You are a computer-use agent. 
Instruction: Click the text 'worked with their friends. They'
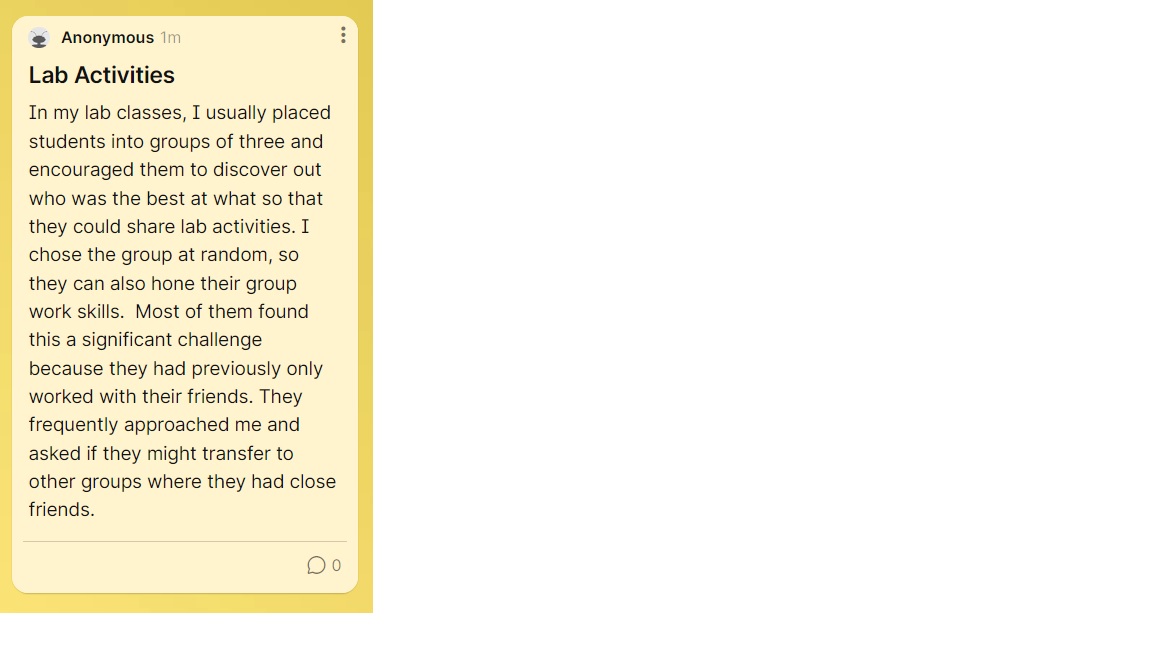[x=165, y=397]
